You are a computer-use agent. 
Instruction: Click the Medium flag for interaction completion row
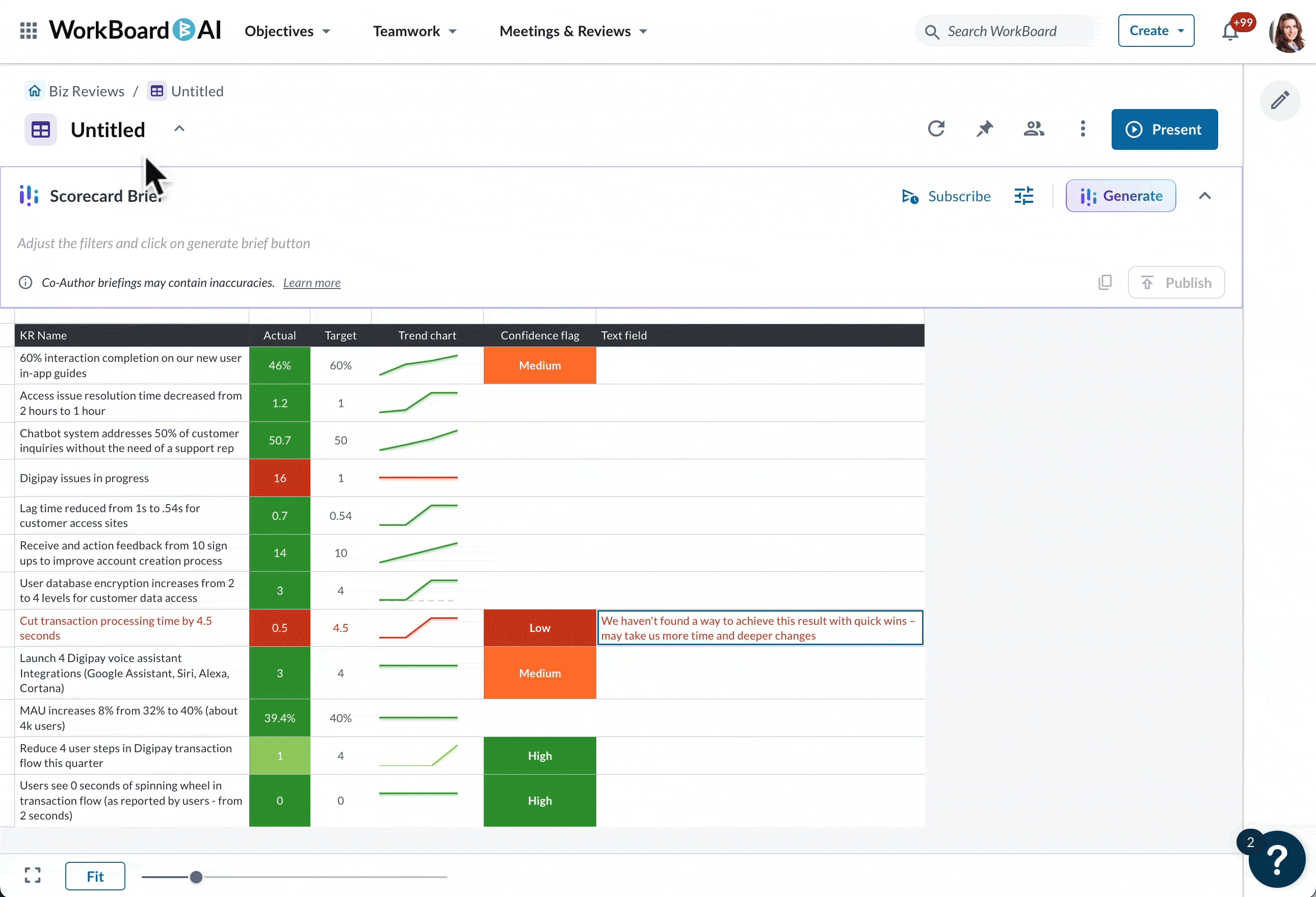pyautogui.click(x=540, y=366)
